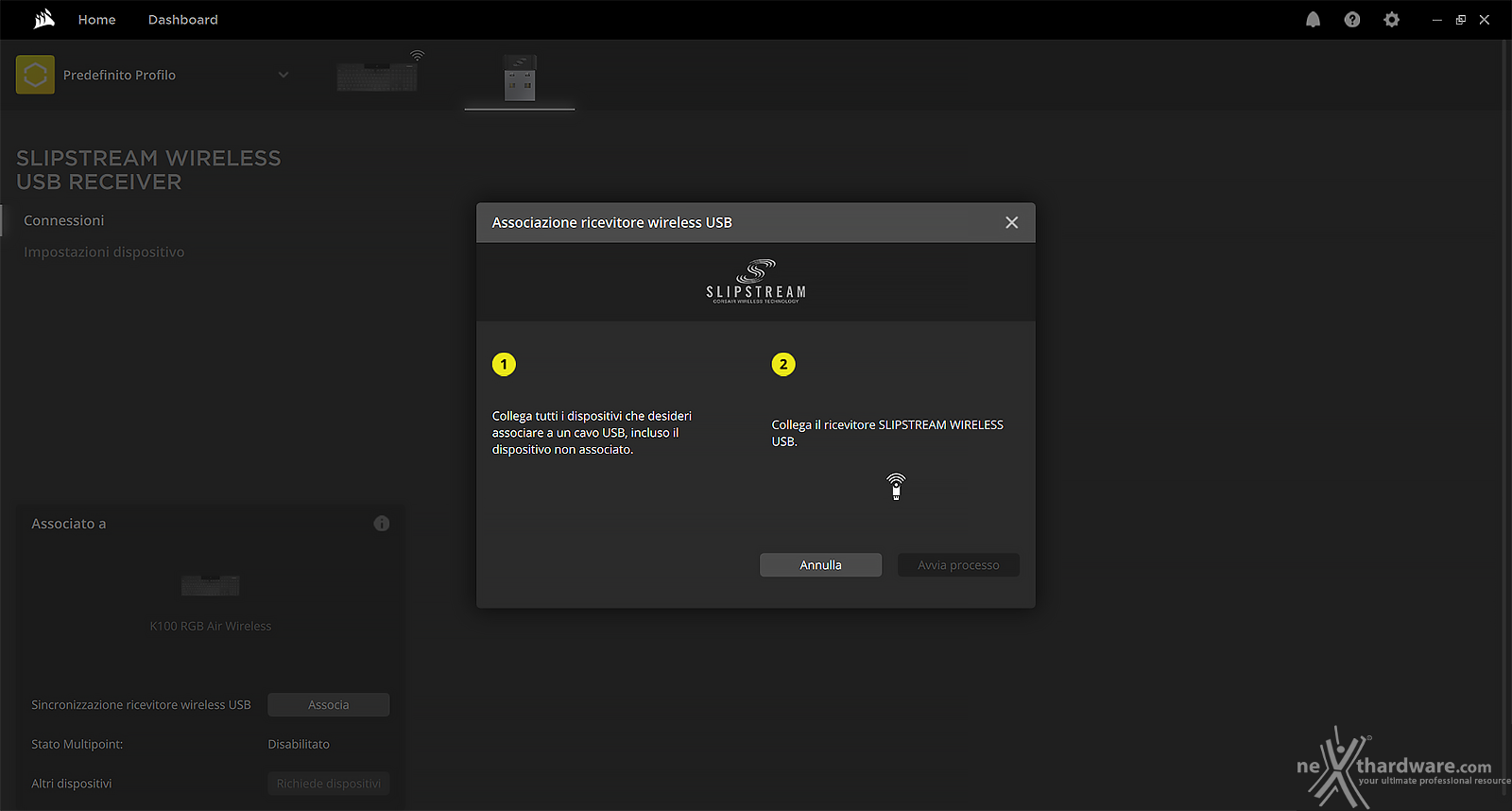Click the Richiede dispositivi button
The width and height of the screenshot is (1512, 811).
[328, 784]
